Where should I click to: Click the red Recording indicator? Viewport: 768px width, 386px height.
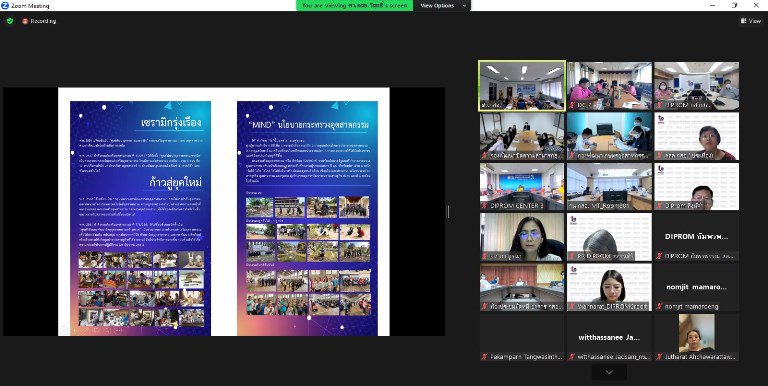coord(39,21)
